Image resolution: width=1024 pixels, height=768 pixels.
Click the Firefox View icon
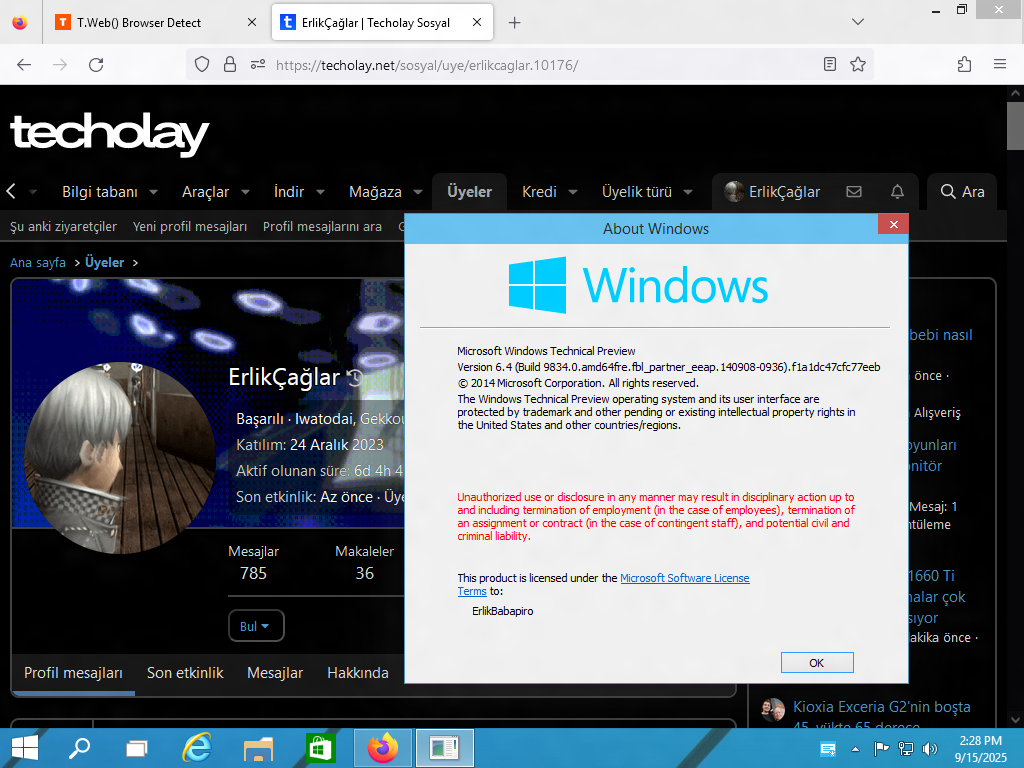(20, 23)
